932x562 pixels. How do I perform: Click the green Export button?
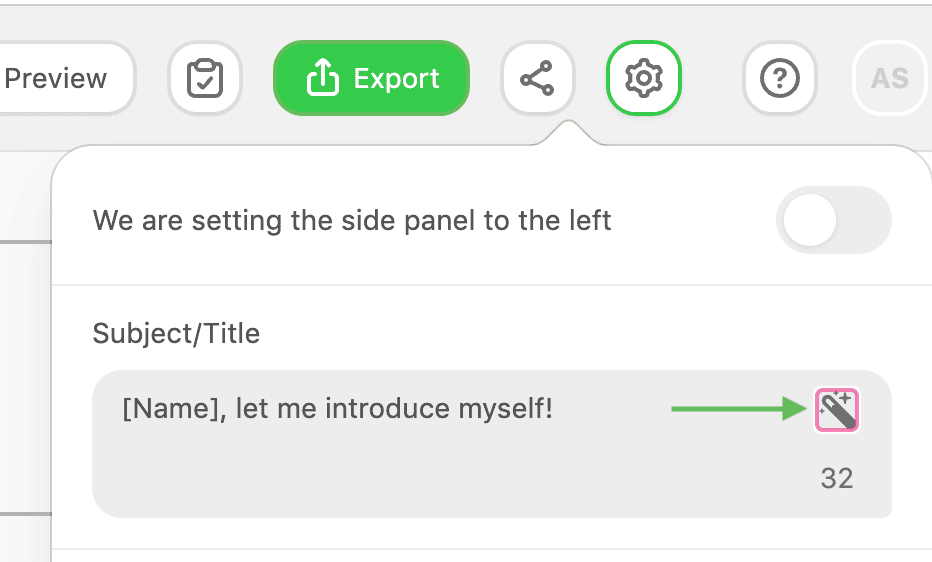(371, 78)
